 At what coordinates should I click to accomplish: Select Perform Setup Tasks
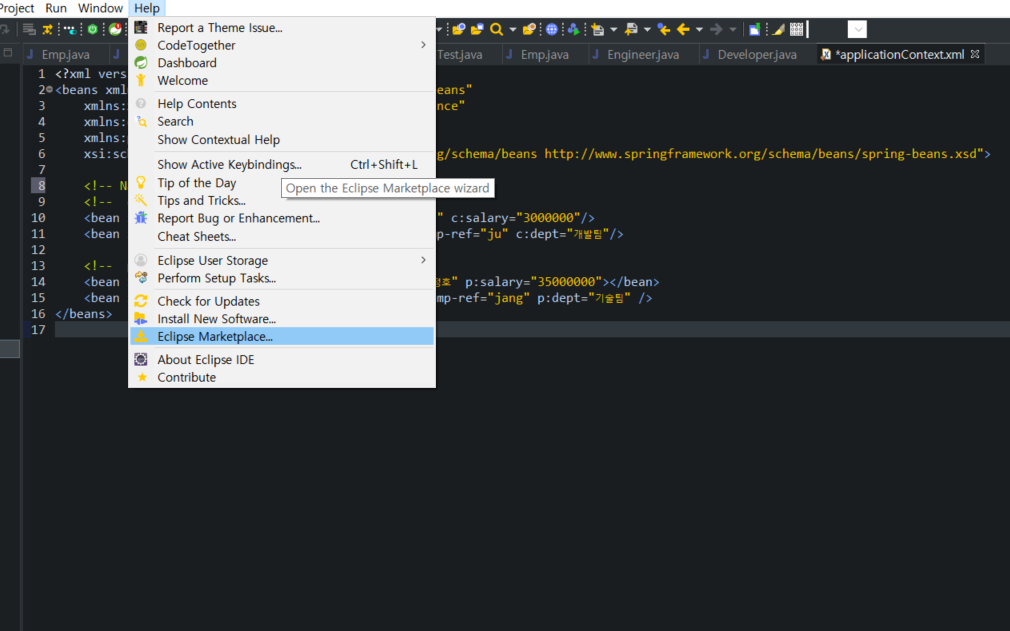pyautogui.click(x=281, y=278)
